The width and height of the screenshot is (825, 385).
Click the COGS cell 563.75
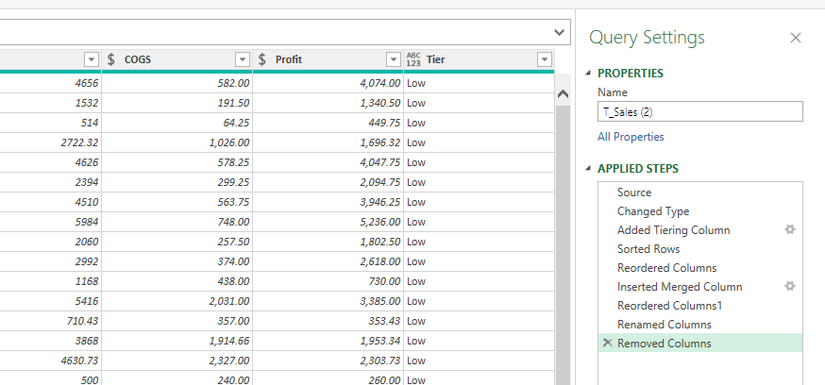177,202
